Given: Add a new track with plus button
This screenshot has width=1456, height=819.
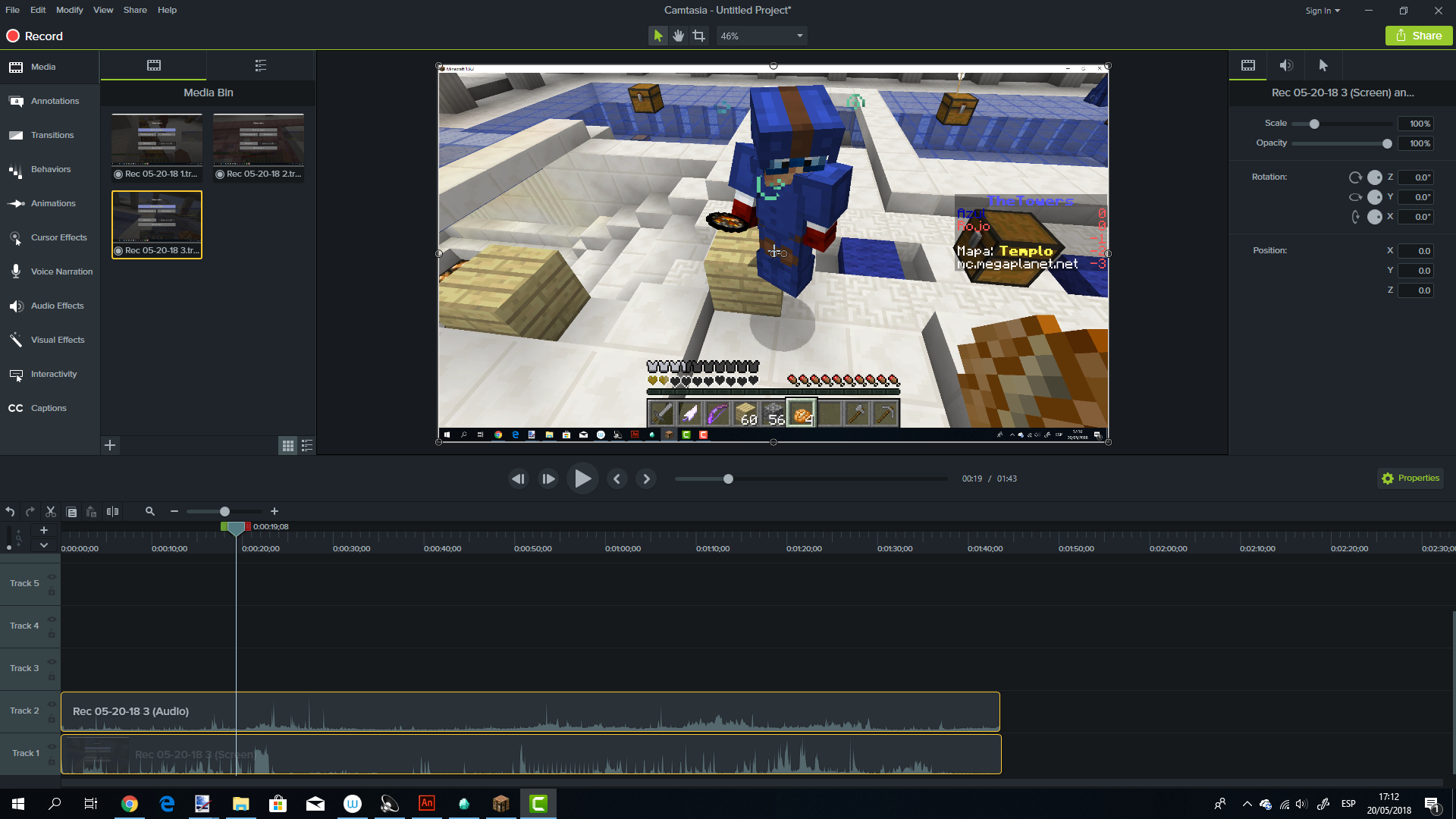Looking at the screenshot, I should [44, 530].
